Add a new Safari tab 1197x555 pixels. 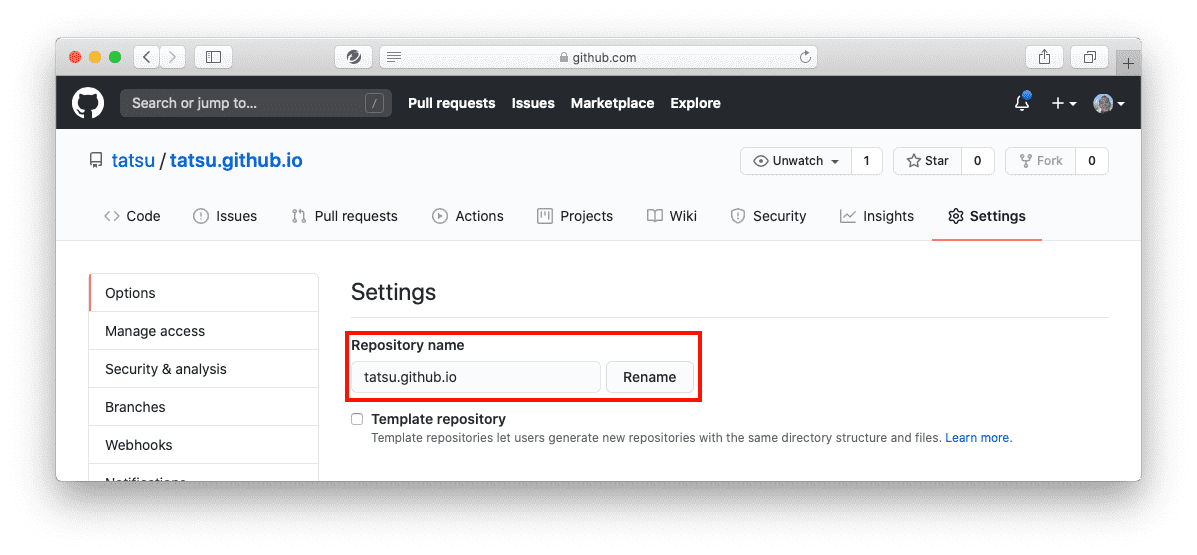pyautogui.click(x=1129, y=63)
